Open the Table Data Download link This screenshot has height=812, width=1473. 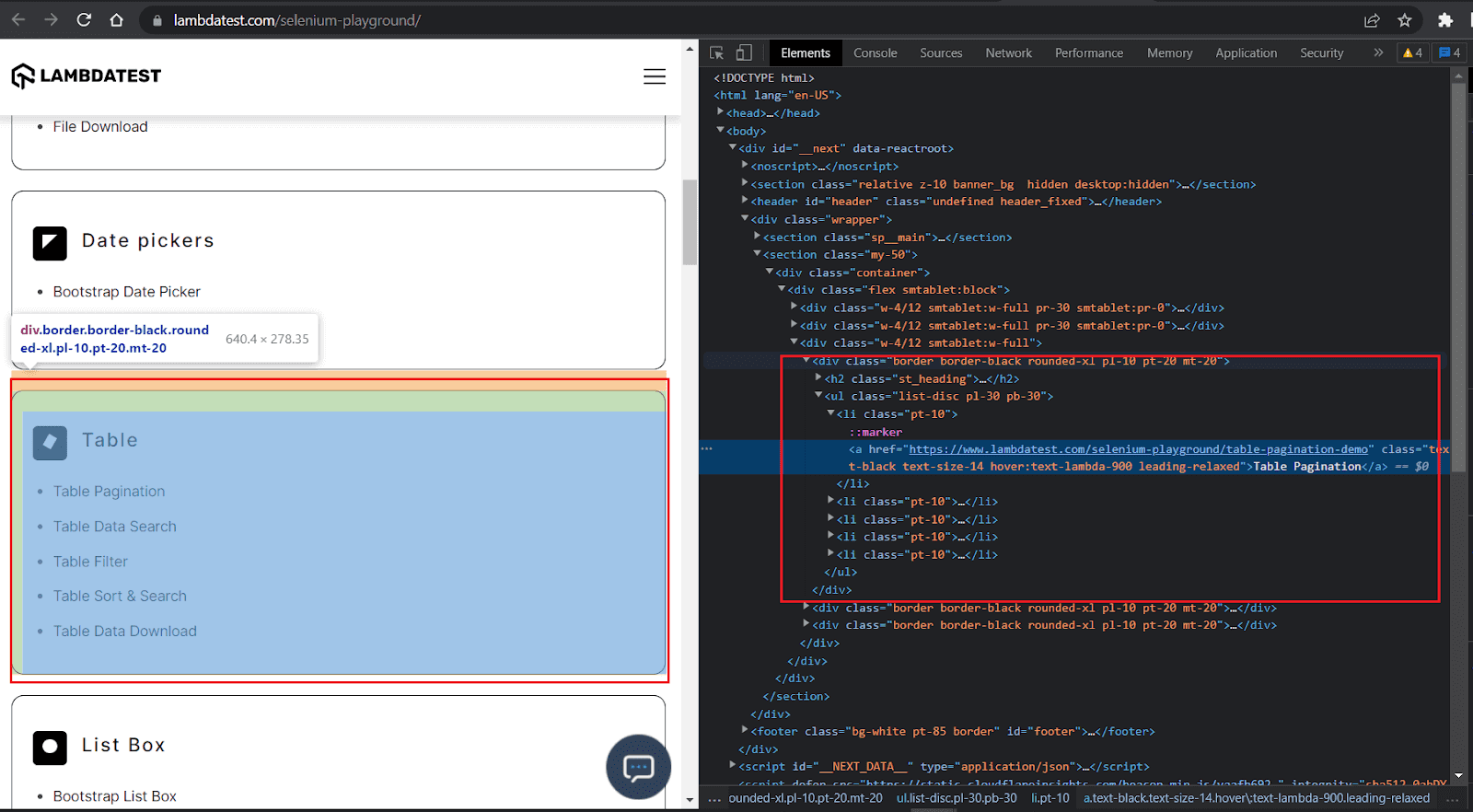pyautogui.click(x=125, y=632)
